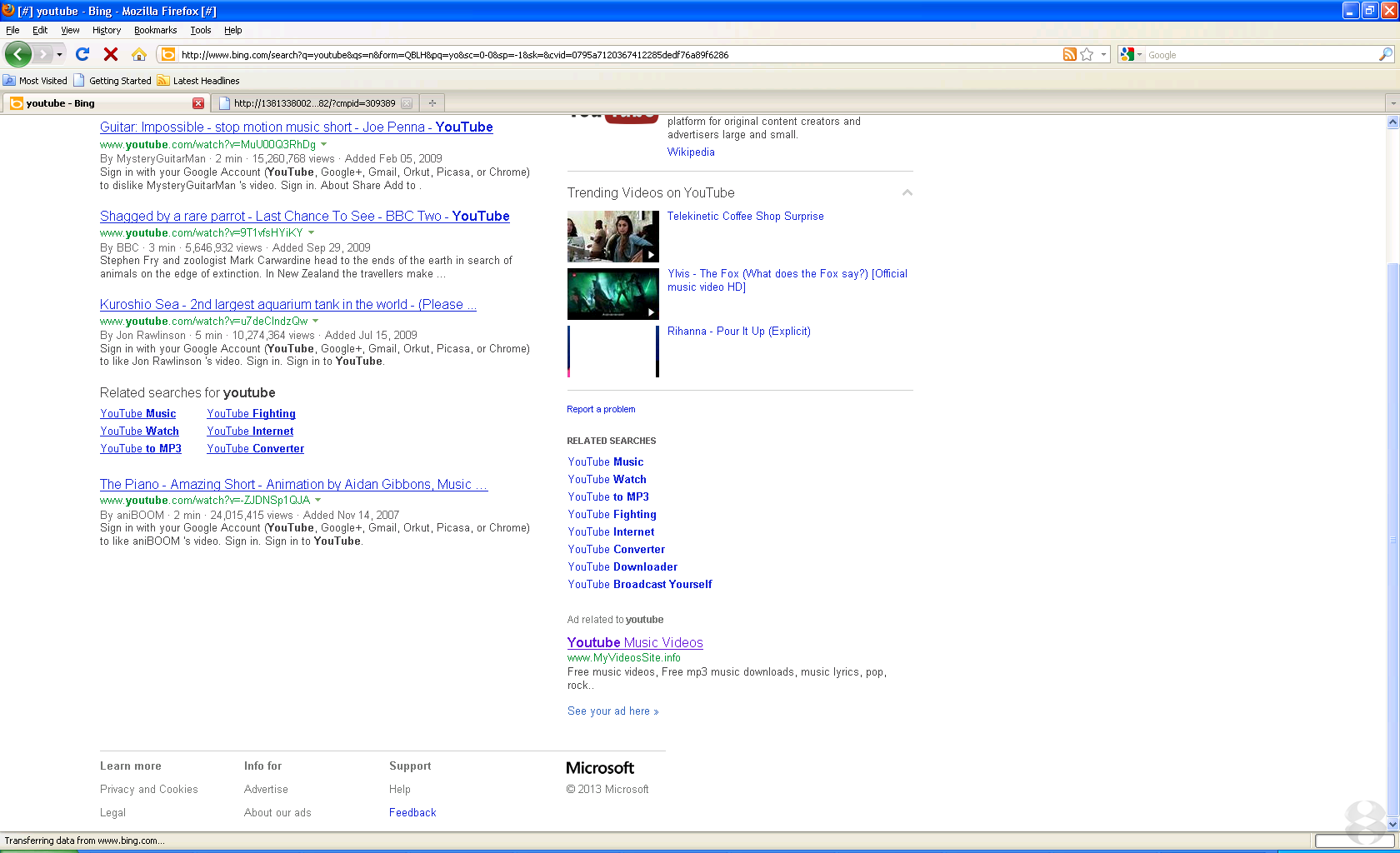Open Telekinetic Coffee Shop Surprise video thumbnail
The height and width of the screenshot is (853, 1400).
(x=613, y=237)
